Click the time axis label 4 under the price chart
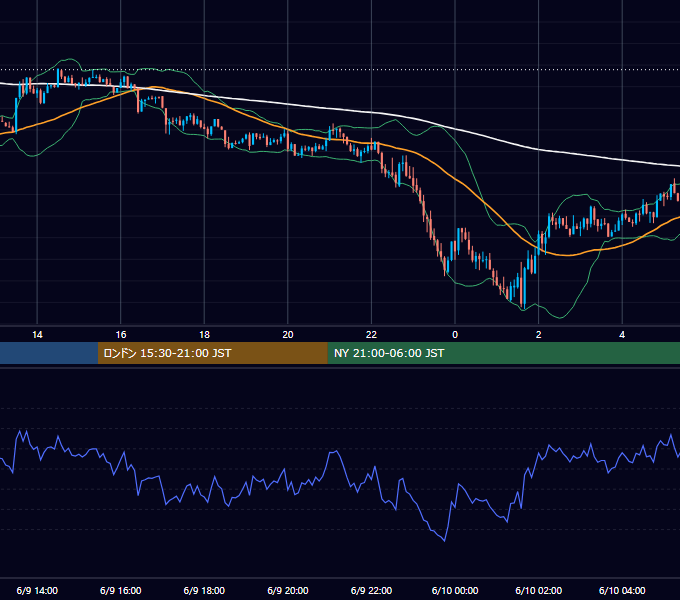Image resolution: width=680 pixels, height=600 pixels. click(x=622, y=335)
